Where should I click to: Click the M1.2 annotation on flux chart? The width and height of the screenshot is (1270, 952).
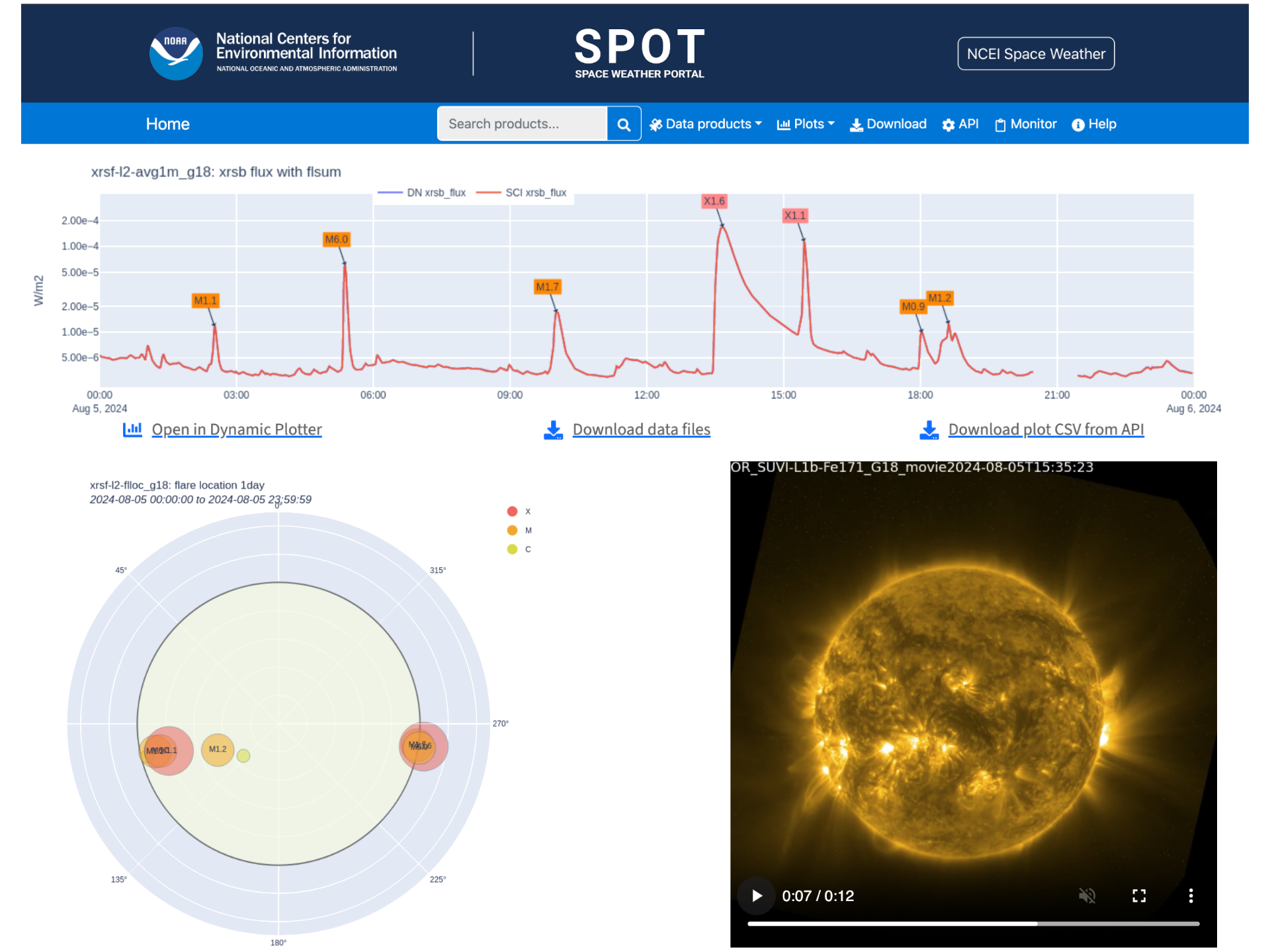click(939, 298)
